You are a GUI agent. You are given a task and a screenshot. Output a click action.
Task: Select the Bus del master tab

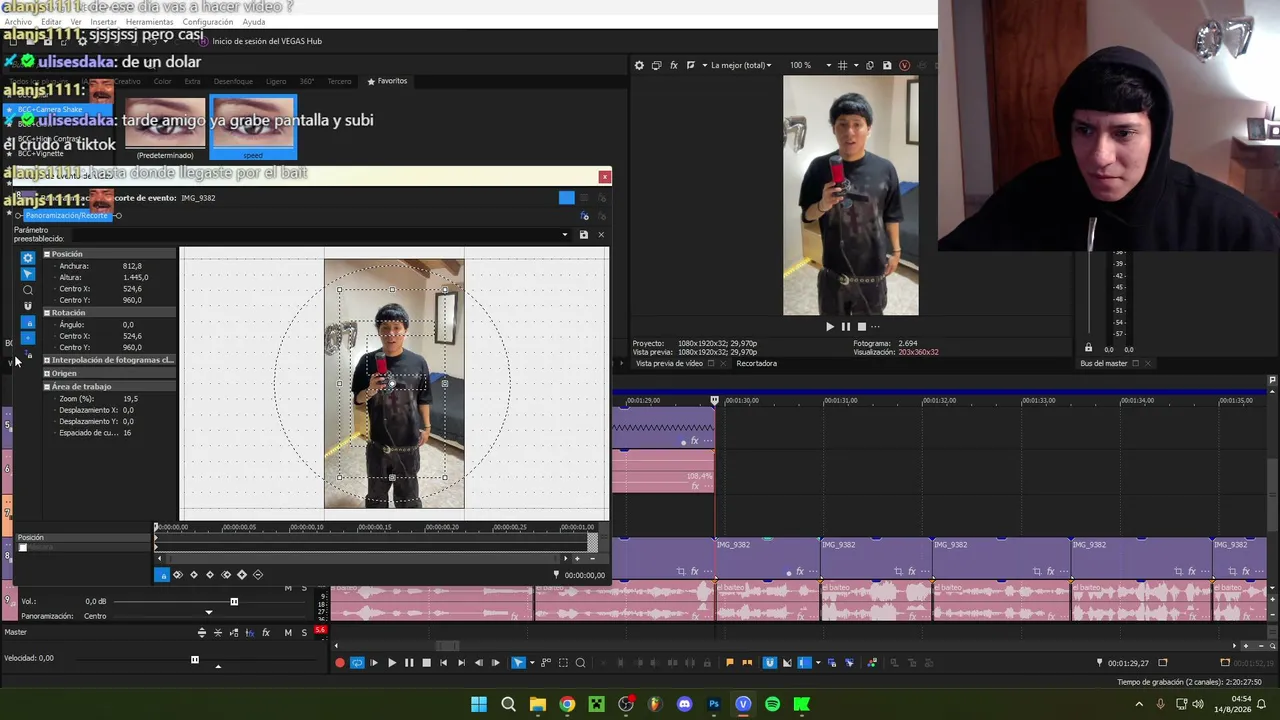(1104, 363)
